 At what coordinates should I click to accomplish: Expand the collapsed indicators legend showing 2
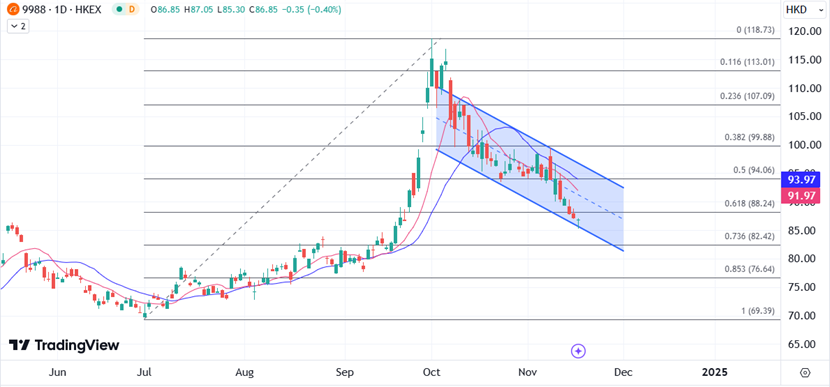point(19,26)
